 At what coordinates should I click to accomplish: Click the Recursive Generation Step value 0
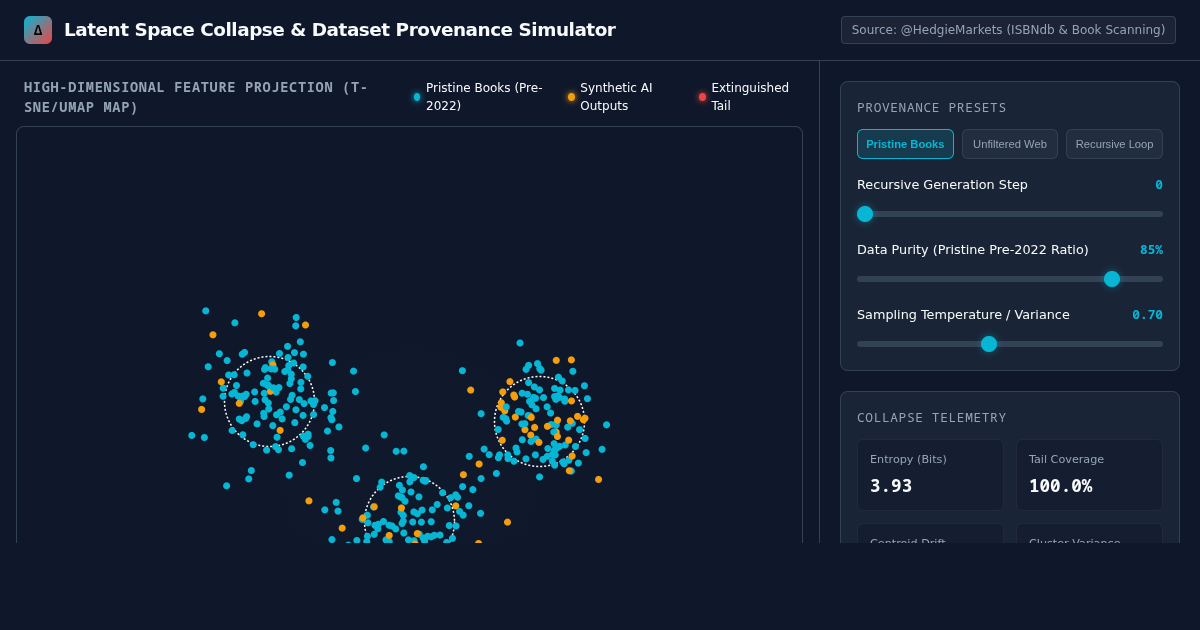1159,185
